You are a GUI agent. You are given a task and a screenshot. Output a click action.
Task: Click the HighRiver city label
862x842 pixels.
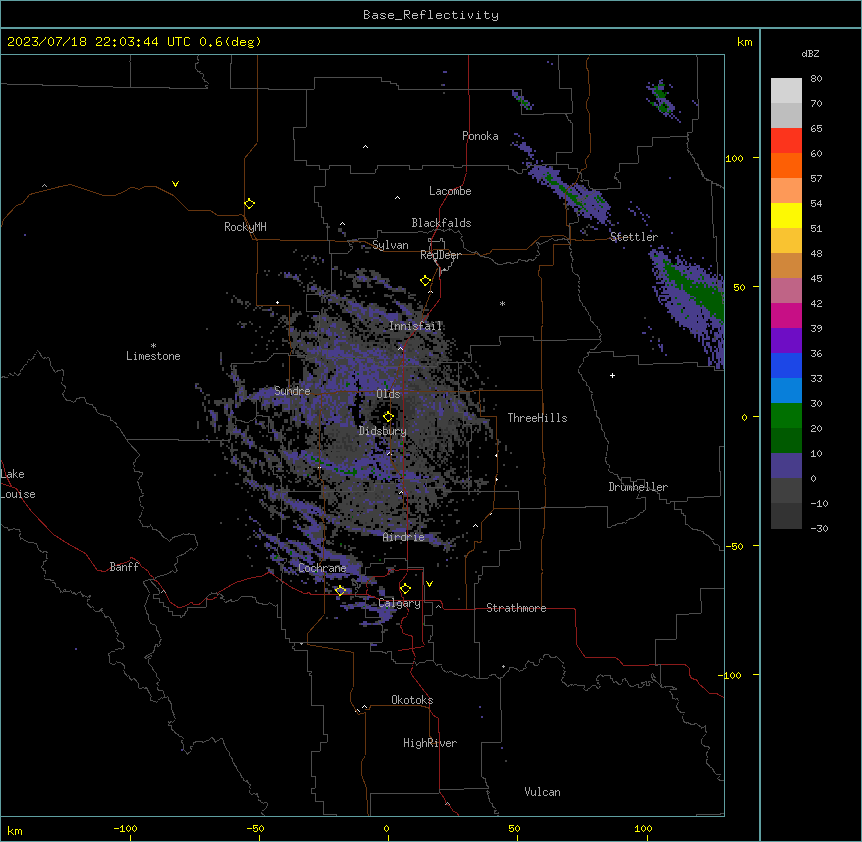click(x=430, y=743)
